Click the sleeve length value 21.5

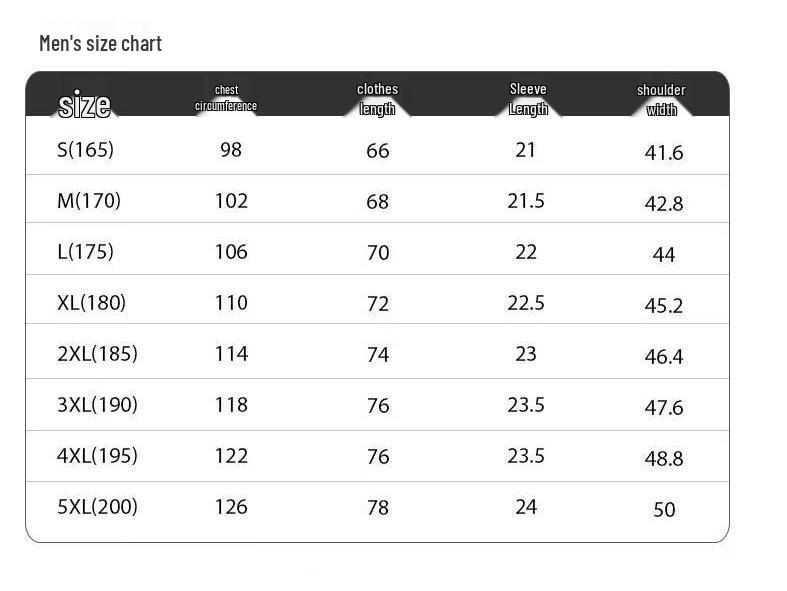coord(526,201)
